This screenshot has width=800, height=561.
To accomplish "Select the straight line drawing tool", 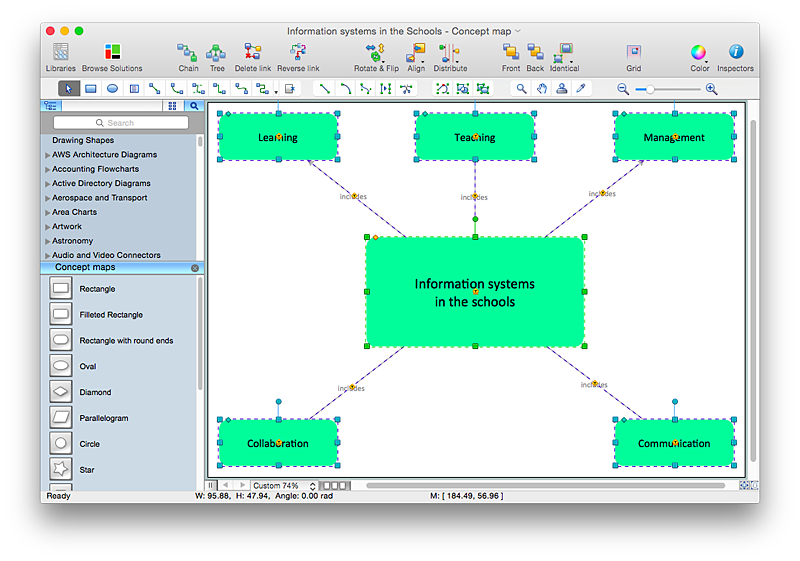I will point(324,89).
